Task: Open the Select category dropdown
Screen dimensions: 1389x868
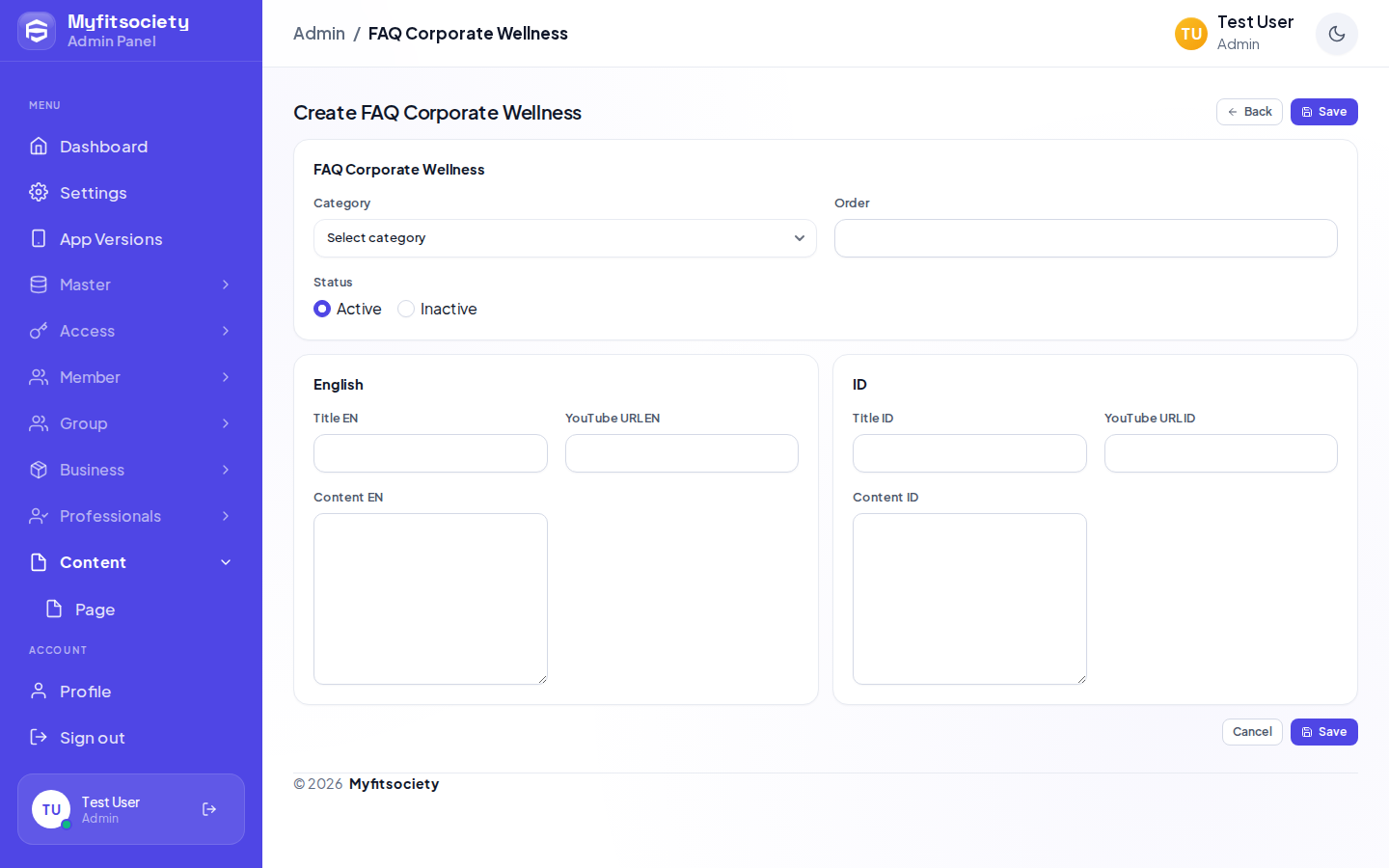Action: pyautogui.click(x=564, y=238)
